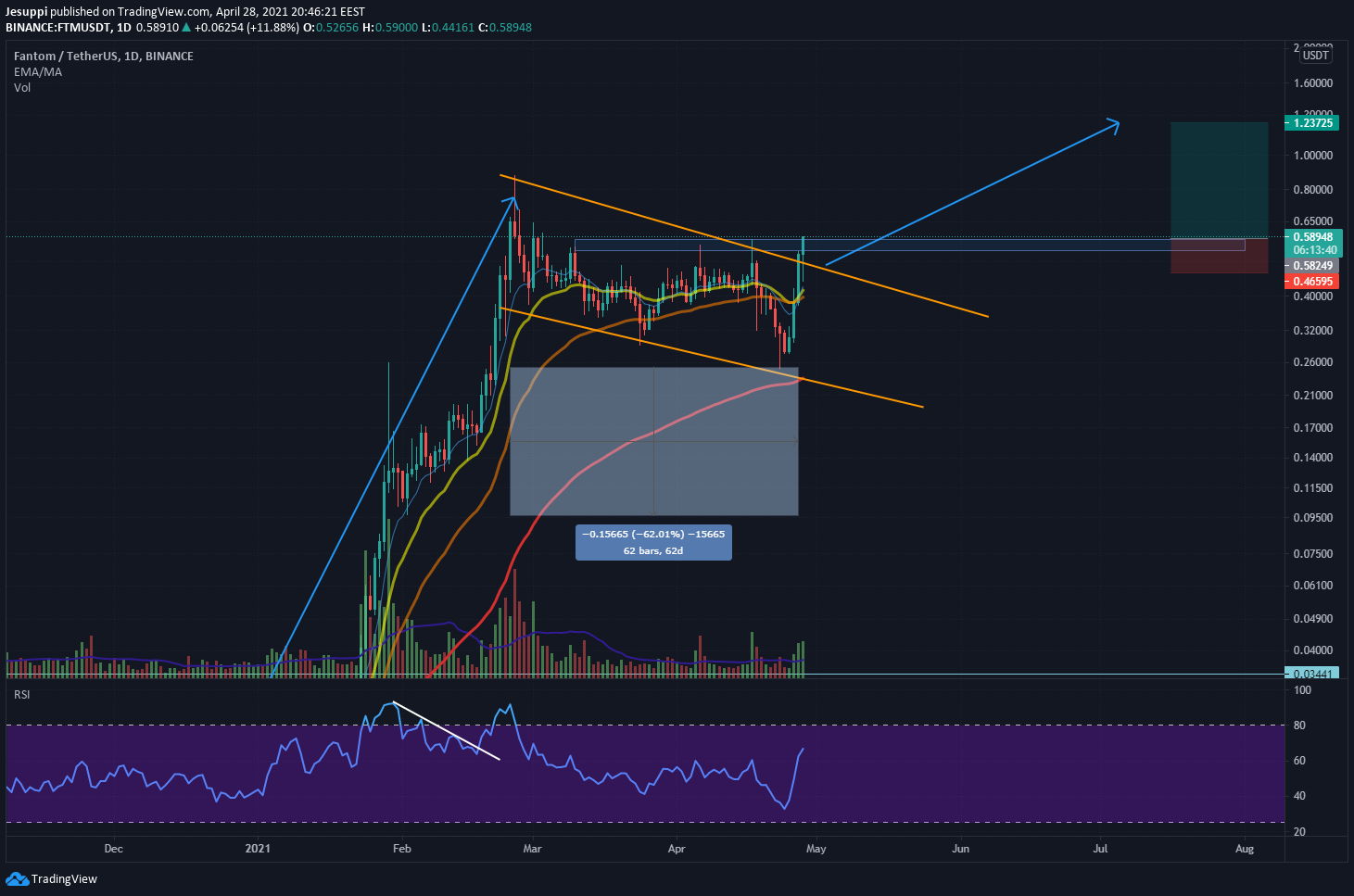Click the C:0.58948 close value

(505, 28)
